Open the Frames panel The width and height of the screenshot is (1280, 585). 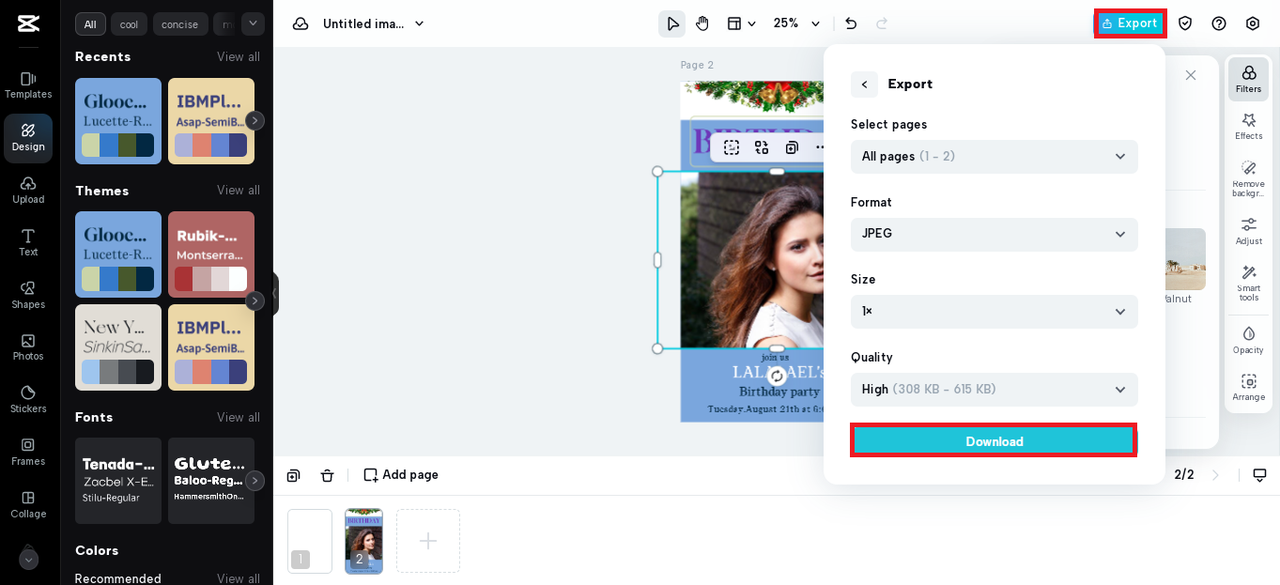28,452
